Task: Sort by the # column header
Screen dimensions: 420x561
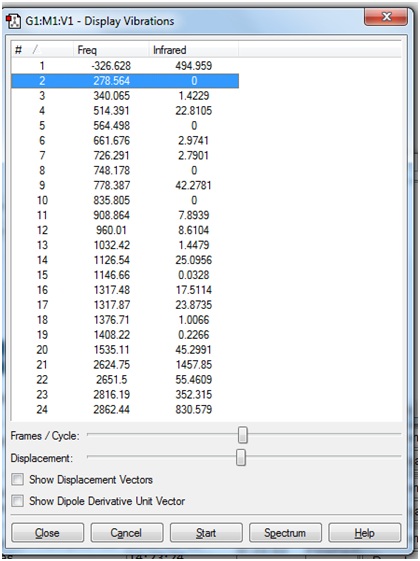Action: click(x=42, y=50)
